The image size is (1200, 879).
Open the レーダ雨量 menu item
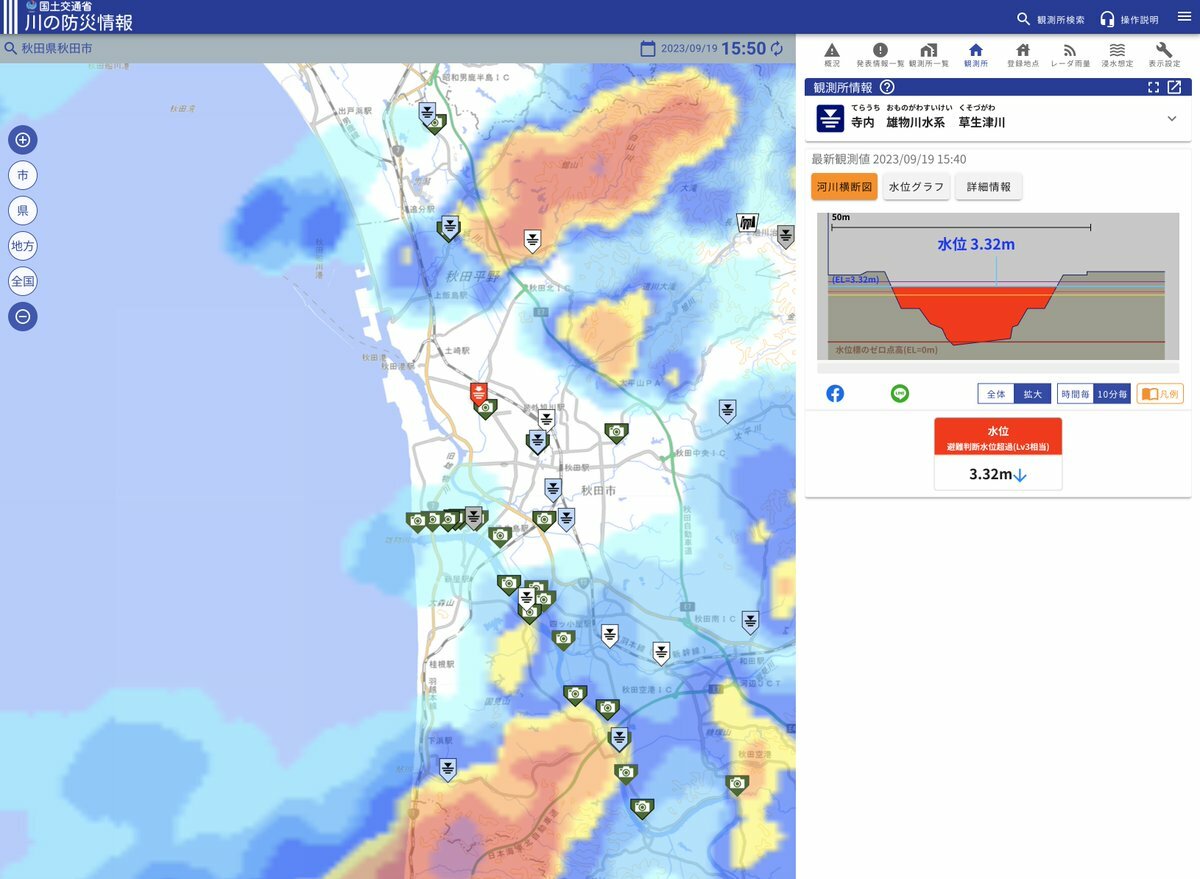tap(1069, 56)
